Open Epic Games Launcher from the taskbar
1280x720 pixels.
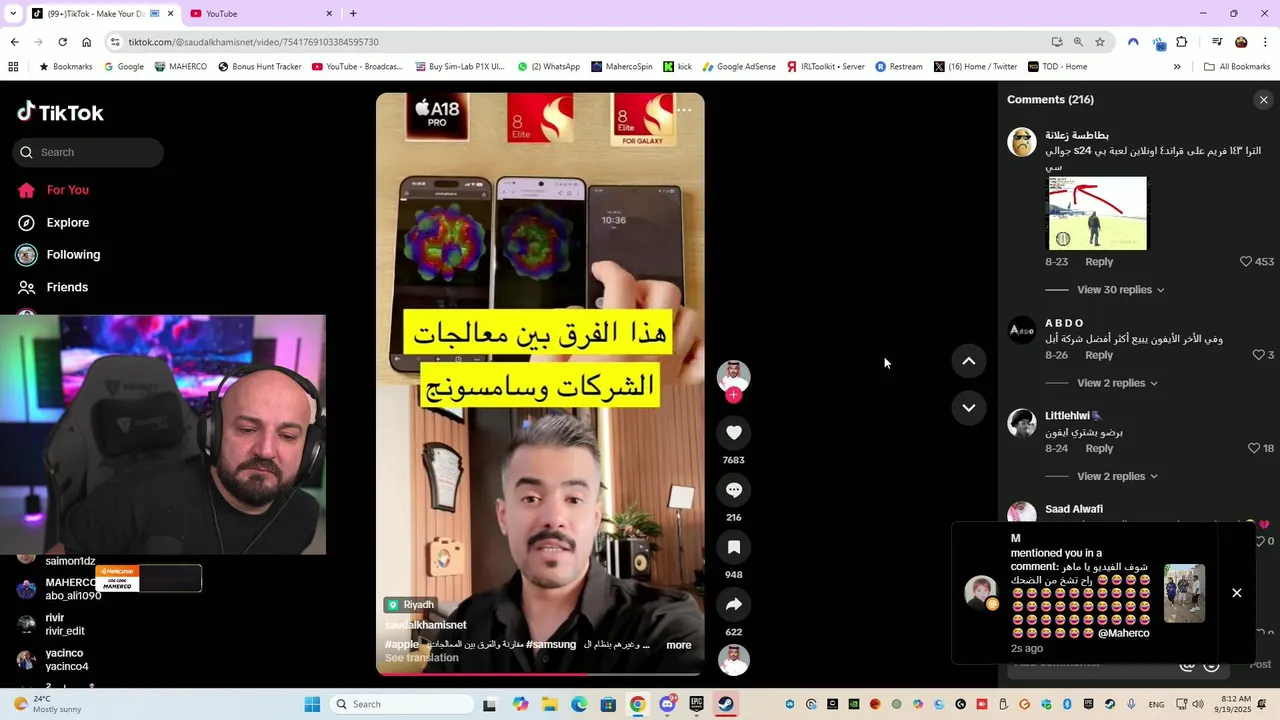pyautogui.click(x=696, y=704)
